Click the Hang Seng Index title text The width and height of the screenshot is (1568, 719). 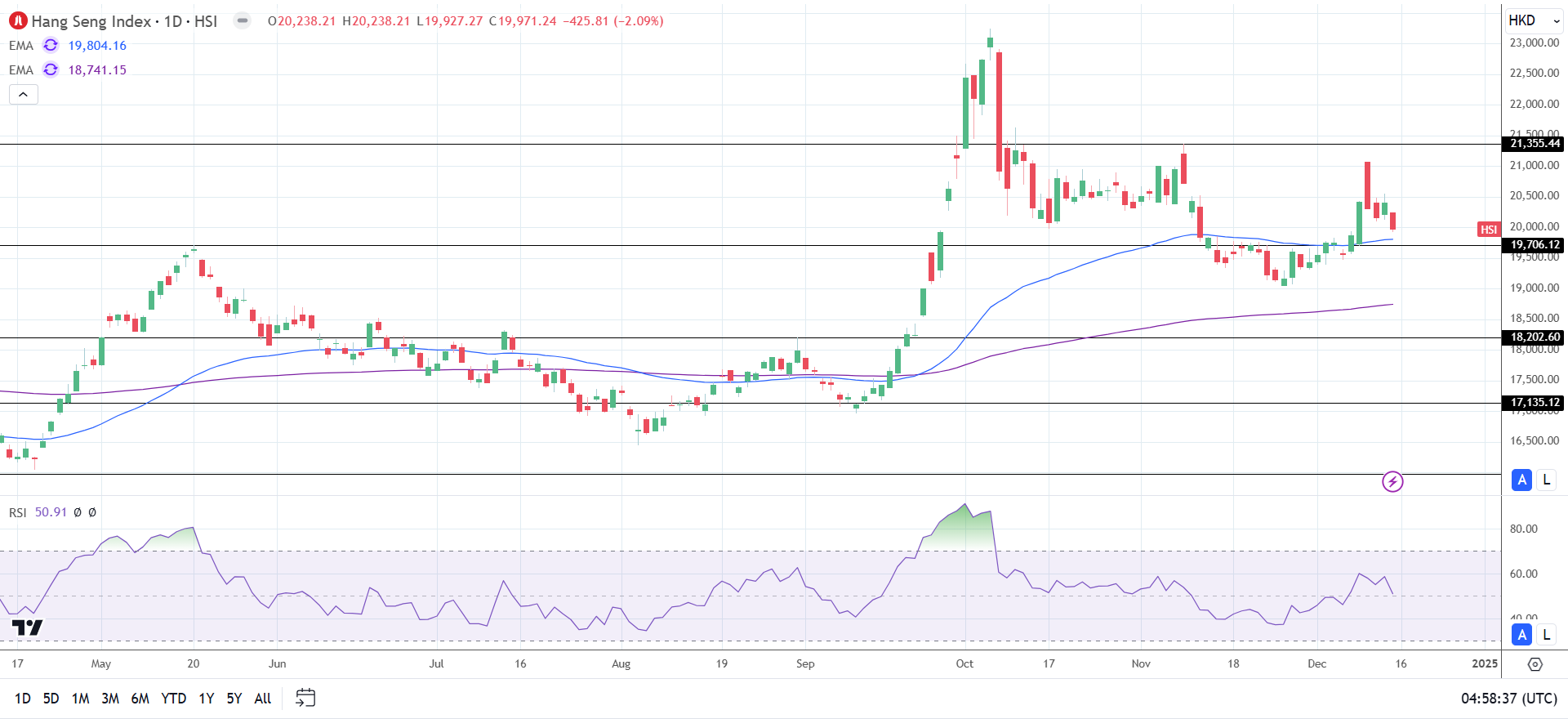(91, 21)
